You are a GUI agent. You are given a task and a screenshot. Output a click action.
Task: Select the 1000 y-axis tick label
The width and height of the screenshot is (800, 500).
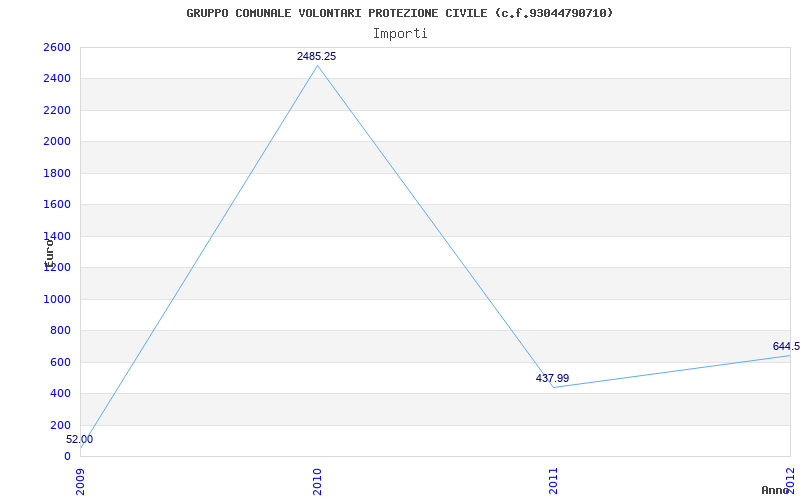click(x=57, y=299)
